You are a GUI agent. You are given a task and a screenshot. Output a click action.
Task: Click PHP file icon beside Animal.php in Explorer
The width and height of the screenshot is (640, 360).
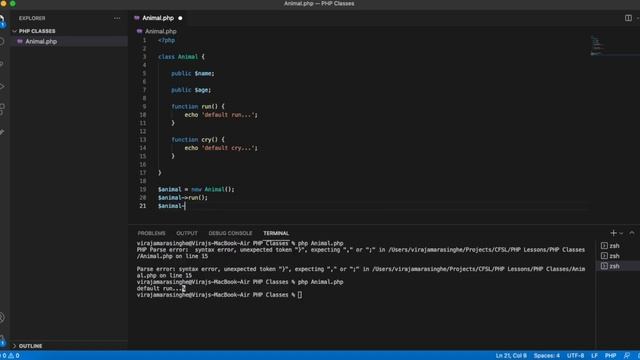click(20, 41)
